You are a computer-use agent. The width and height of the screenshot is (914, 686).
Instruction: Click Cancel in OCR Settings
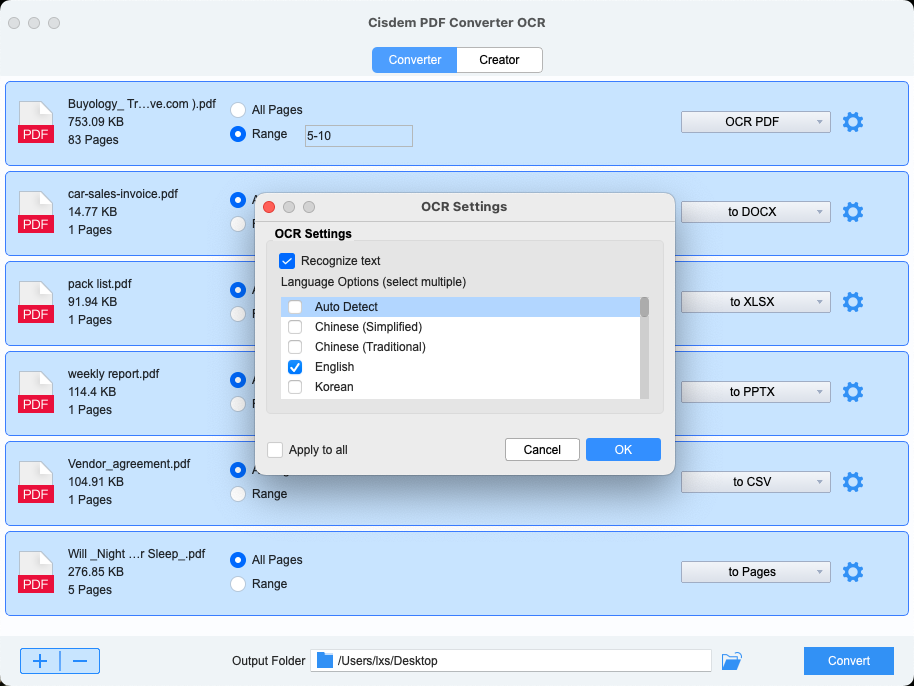point(542,450)
